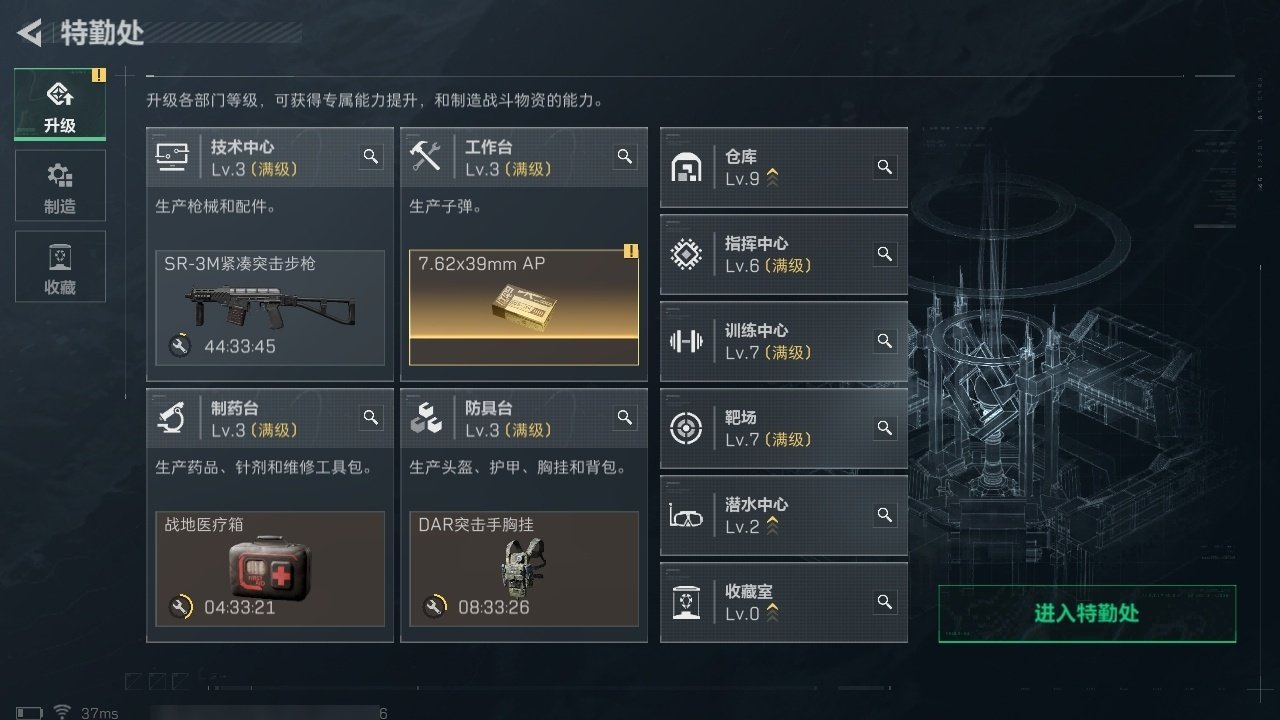
Task: Expand upgrade chevrons for 潜水中心 Lv.2
Action: coord(772,527)
